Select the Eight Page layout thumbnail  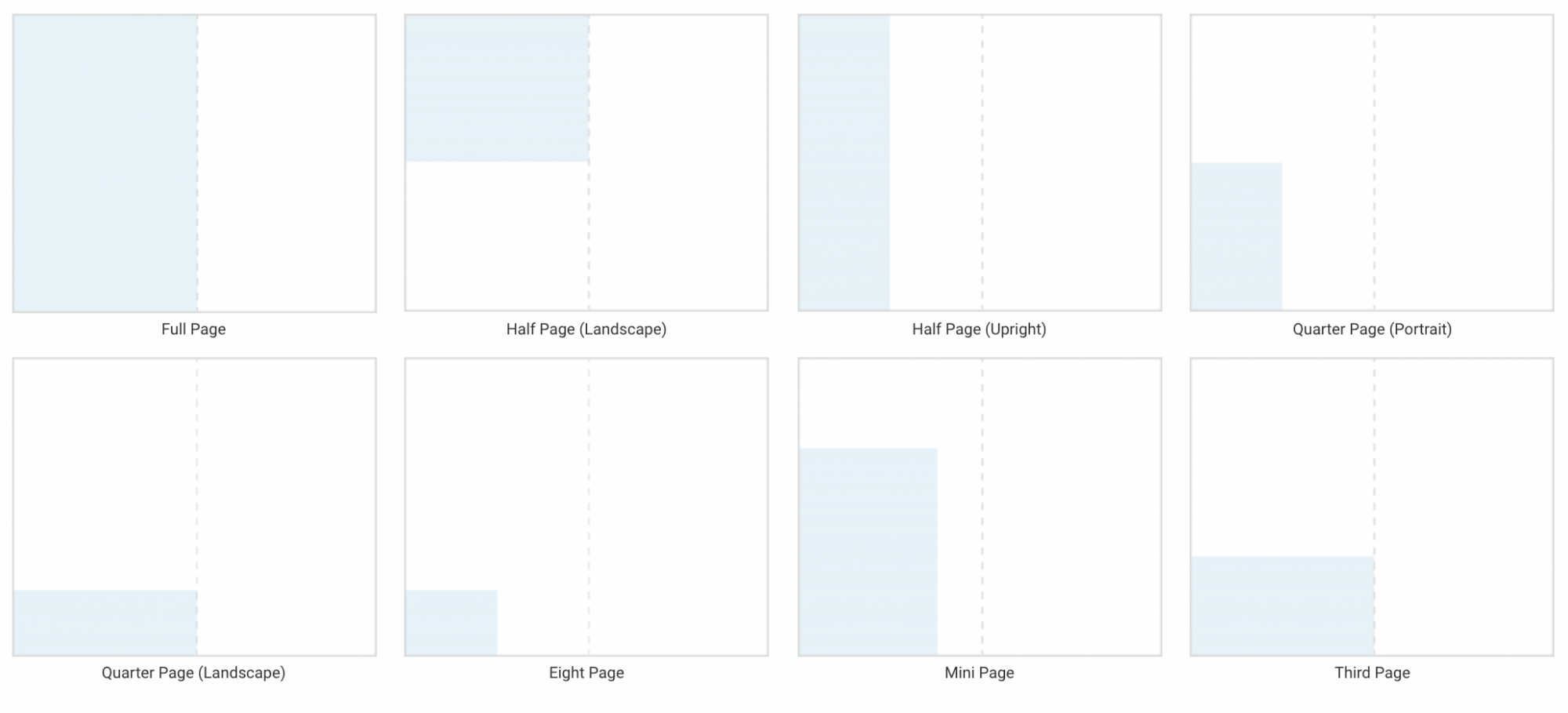pos(586,507)
